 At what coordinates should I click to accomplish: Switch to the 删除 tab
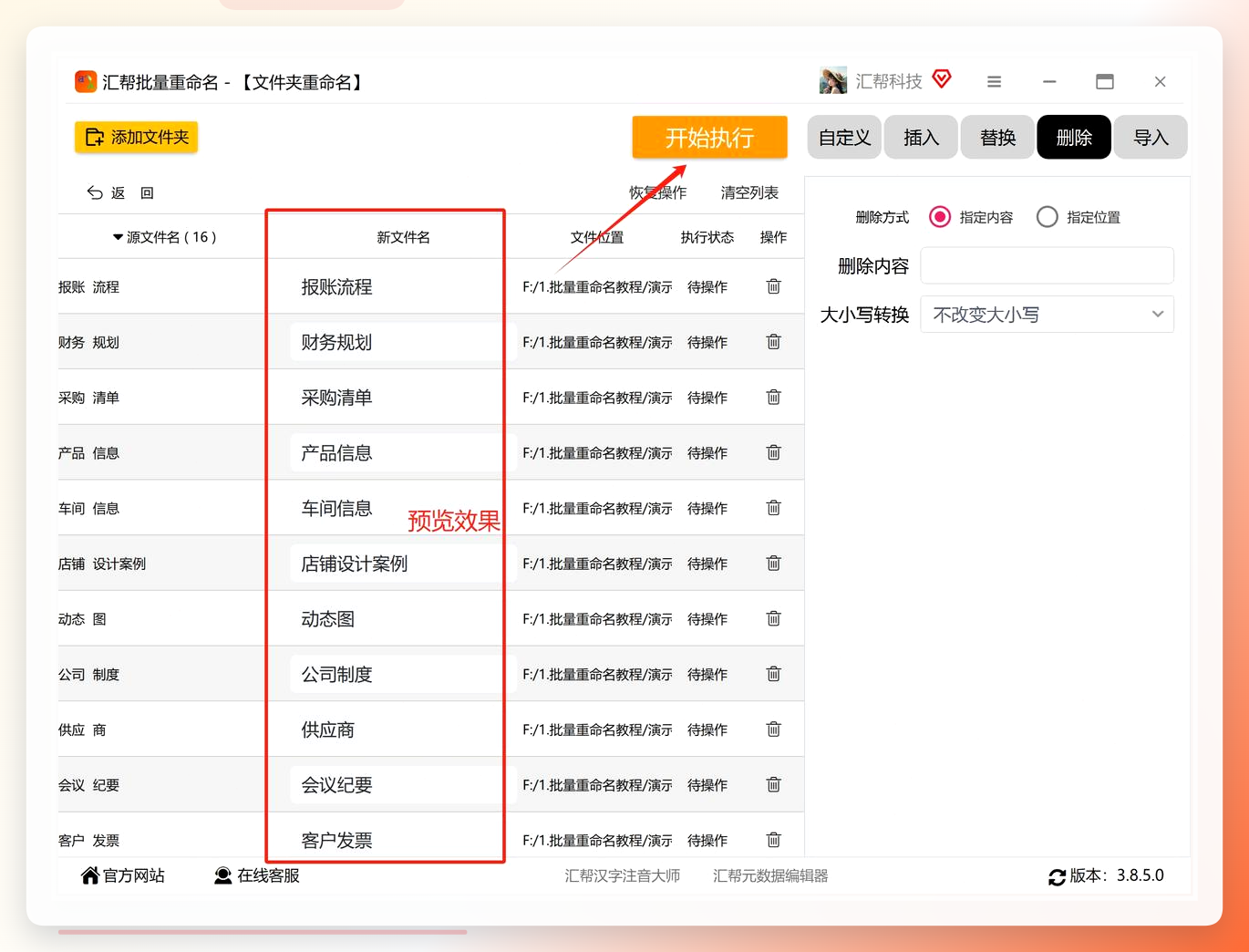(x=1074, y=138)
